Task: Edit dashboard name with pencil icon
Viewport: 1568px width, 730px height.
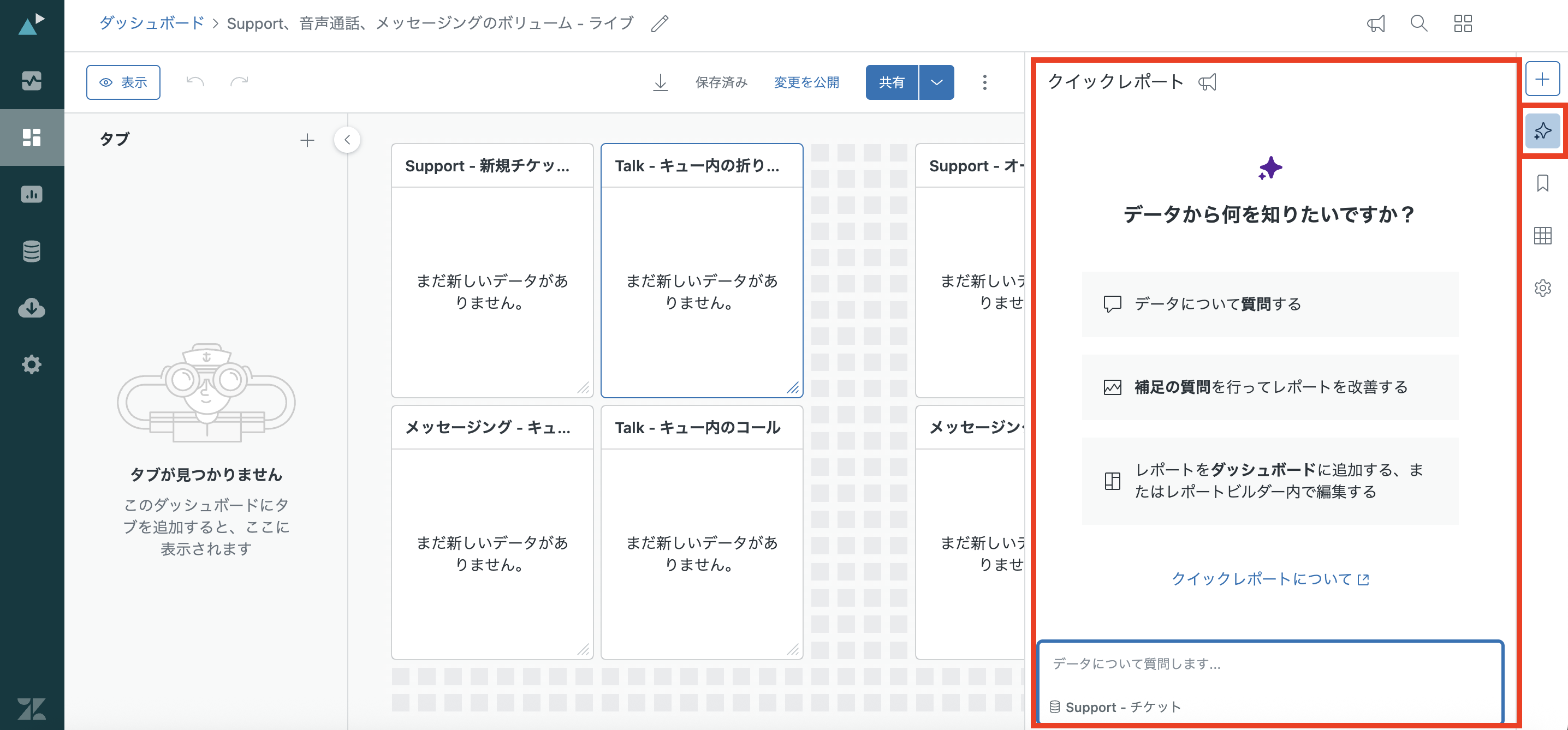Action: pos(660,23)
